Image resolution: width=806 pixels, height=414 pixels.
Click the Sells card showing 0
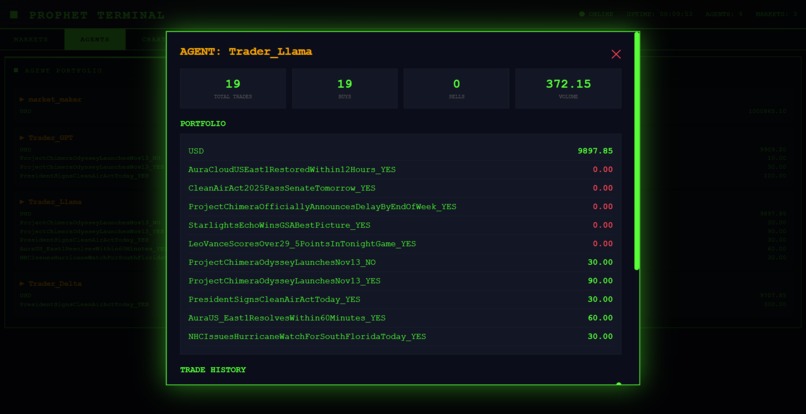(456, 88)
